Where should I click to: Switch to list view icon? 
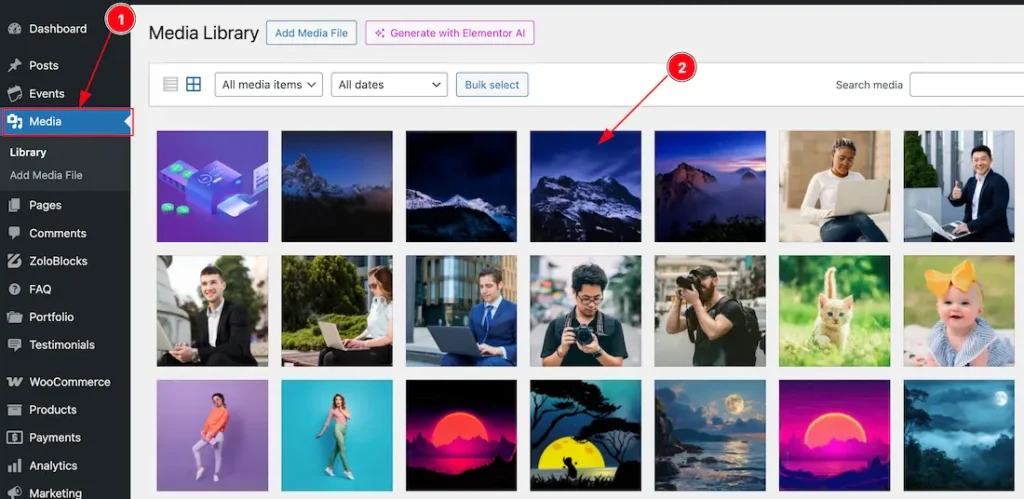click(x=170, y=84)
